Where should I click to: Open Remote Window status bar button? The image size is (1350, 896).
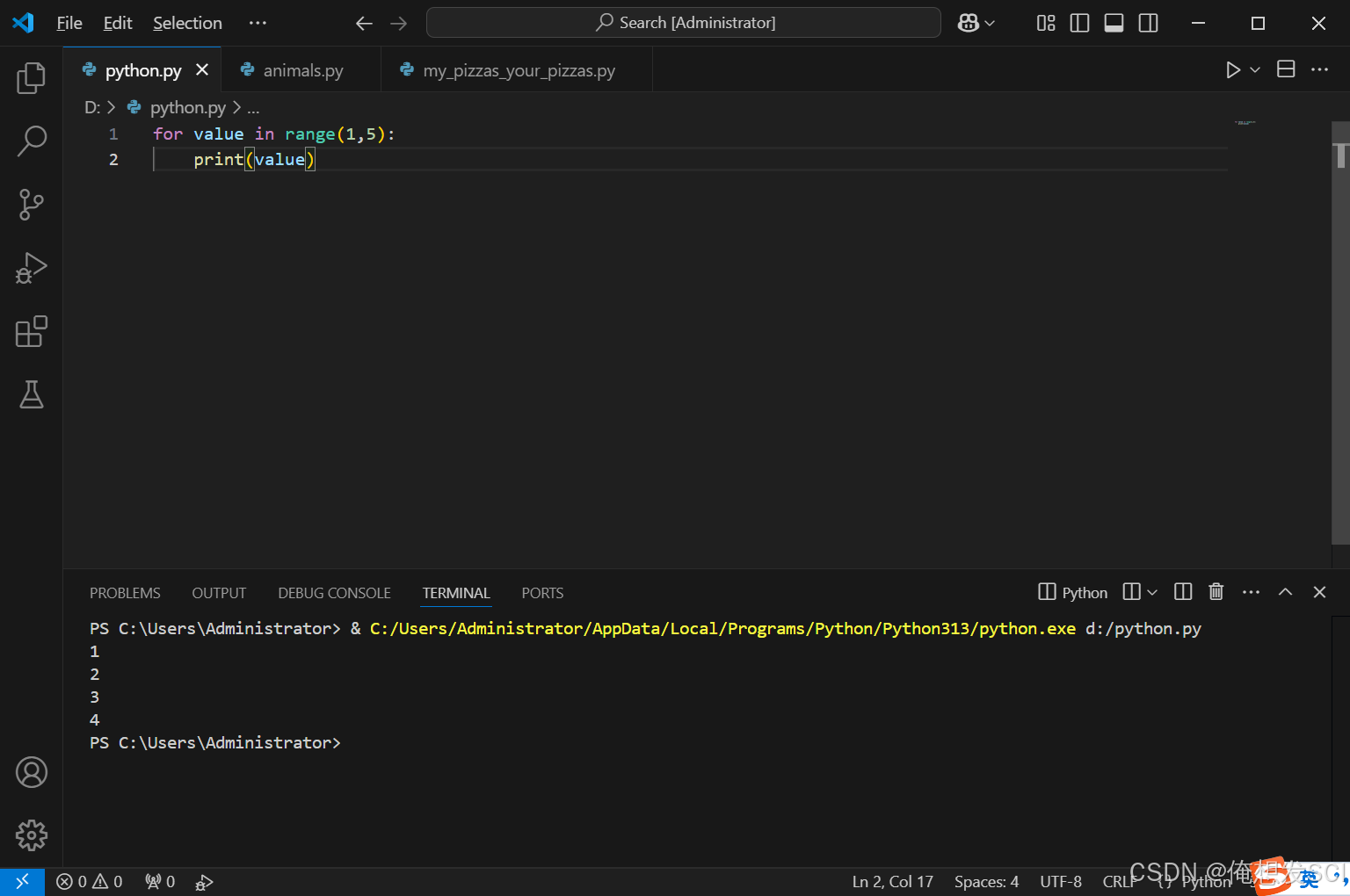point(22,881)
